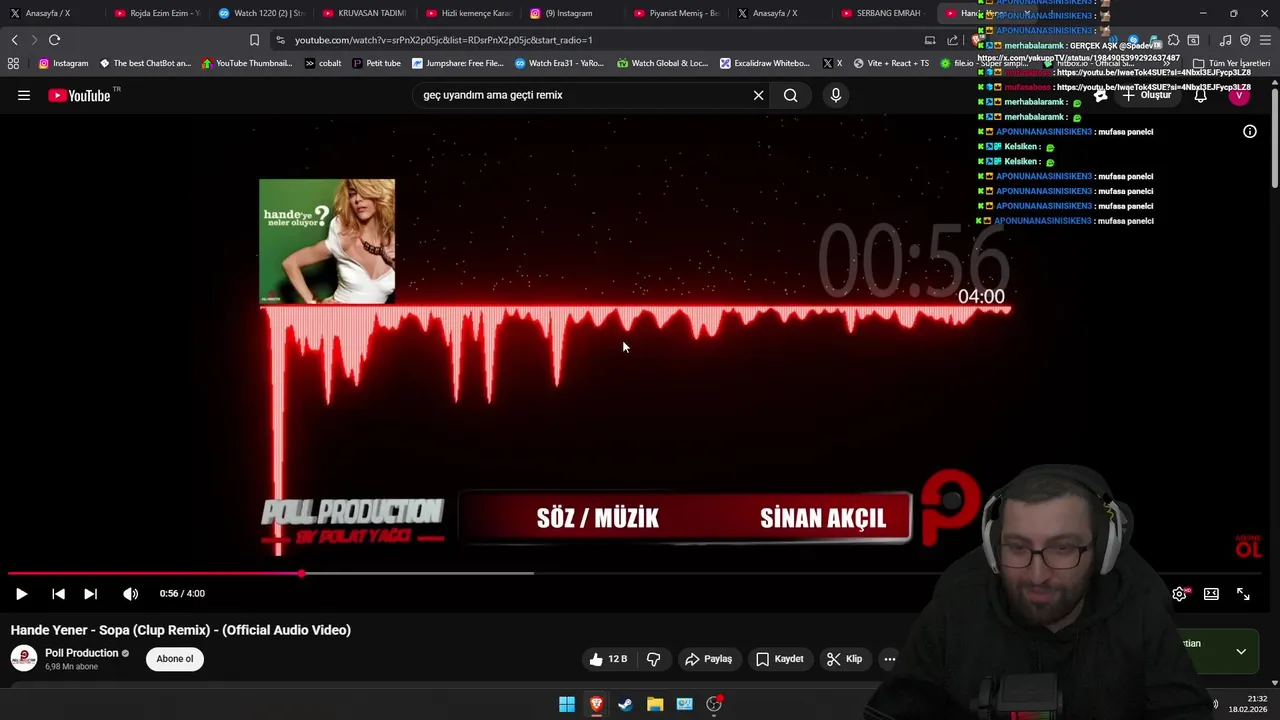This screenshot has height=720, width=1280.
Task: Open the YouTube hamburger guide menu
Action: tap(24, 96)
